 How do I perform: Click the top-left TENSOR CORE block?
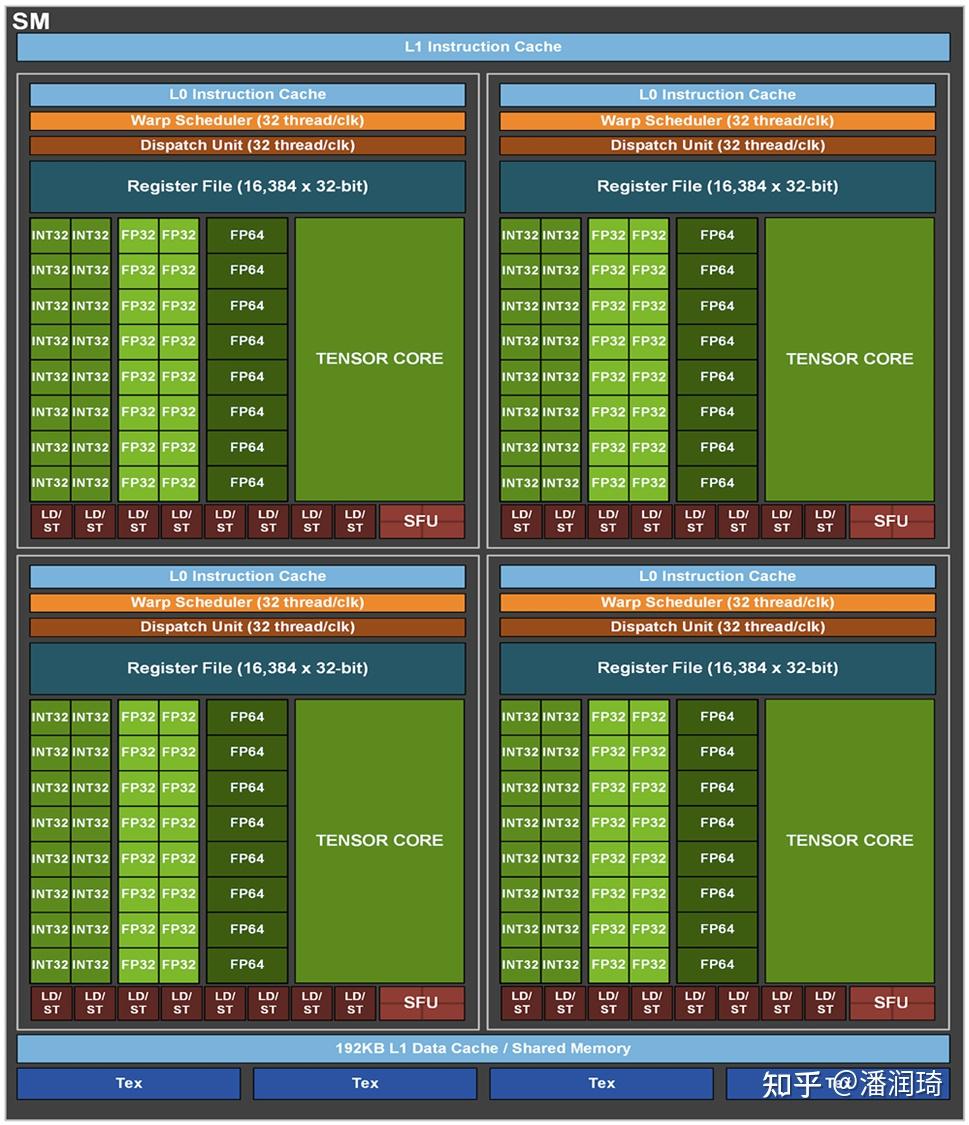pyautogui.click(x=379, y=358)
